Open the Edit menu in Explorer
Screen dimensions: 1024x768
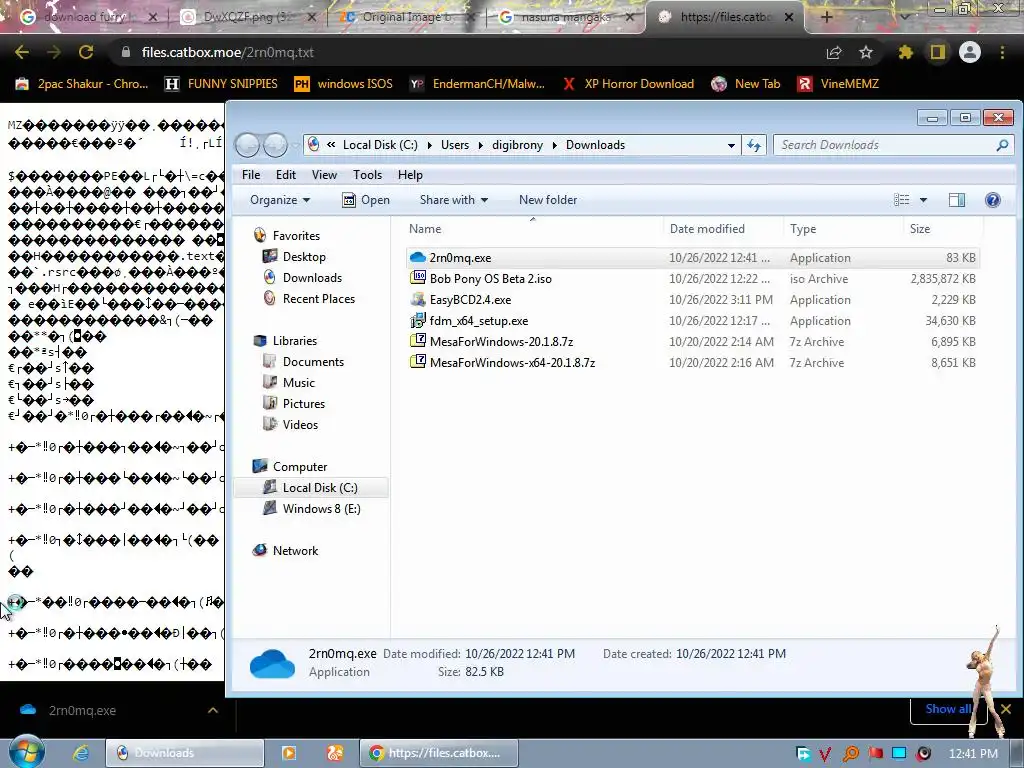(285, 174)
